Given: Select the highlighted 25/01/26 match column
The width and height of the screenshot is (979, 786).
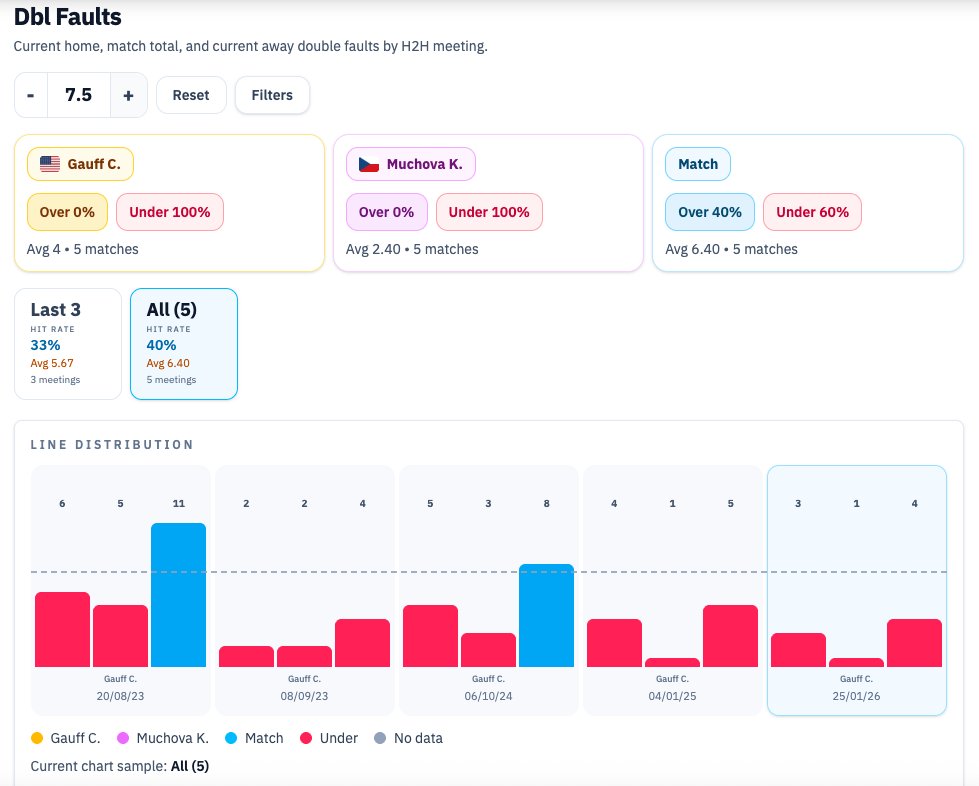Looking at the screenshot, I should pyautogui.click(x=856, y=590).
